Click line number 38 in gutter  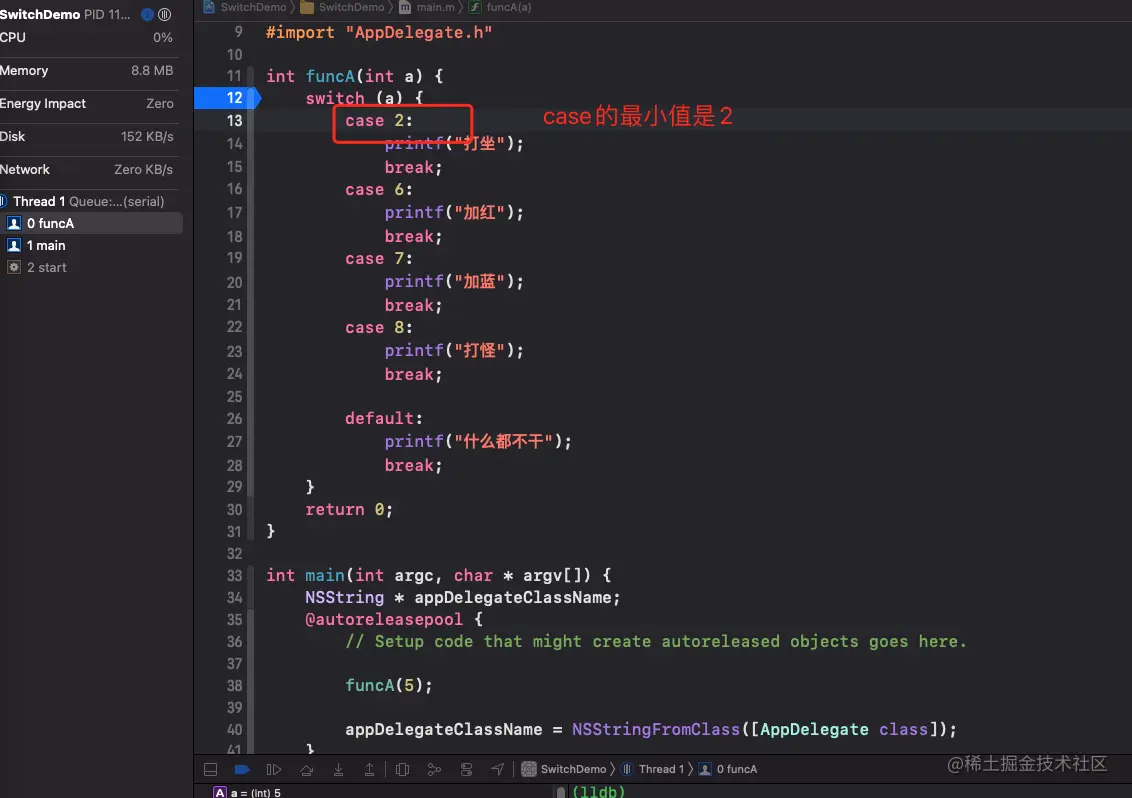tap(235, 685)
